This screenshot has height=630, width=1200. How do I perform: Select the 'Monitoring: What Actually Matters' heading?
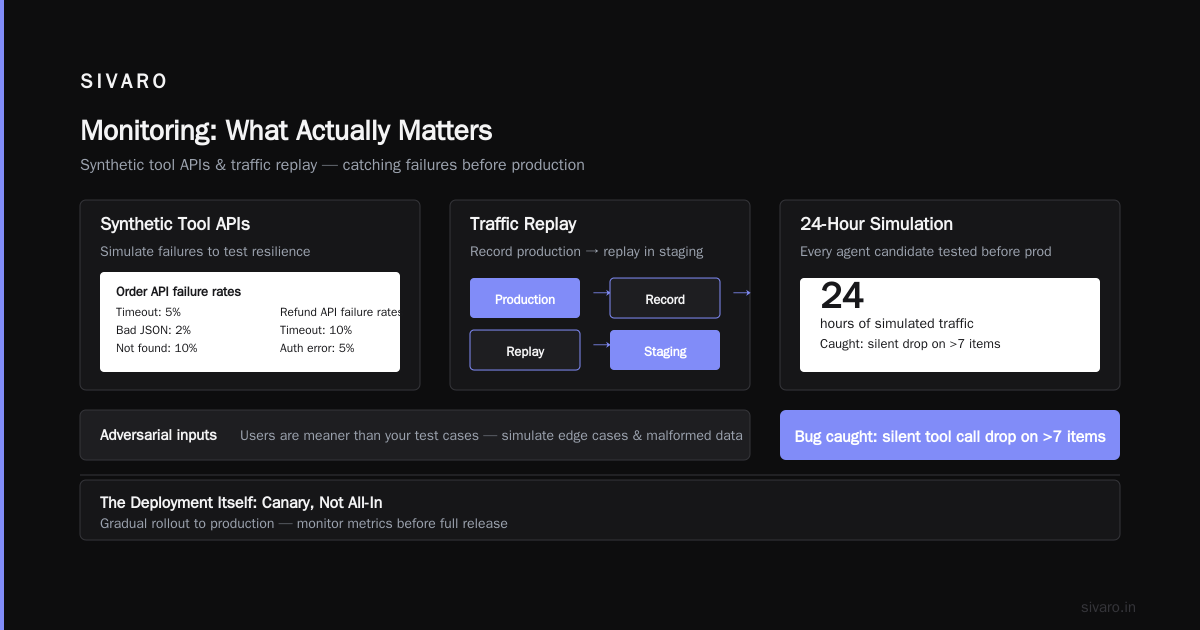click(x=286, y=131)
